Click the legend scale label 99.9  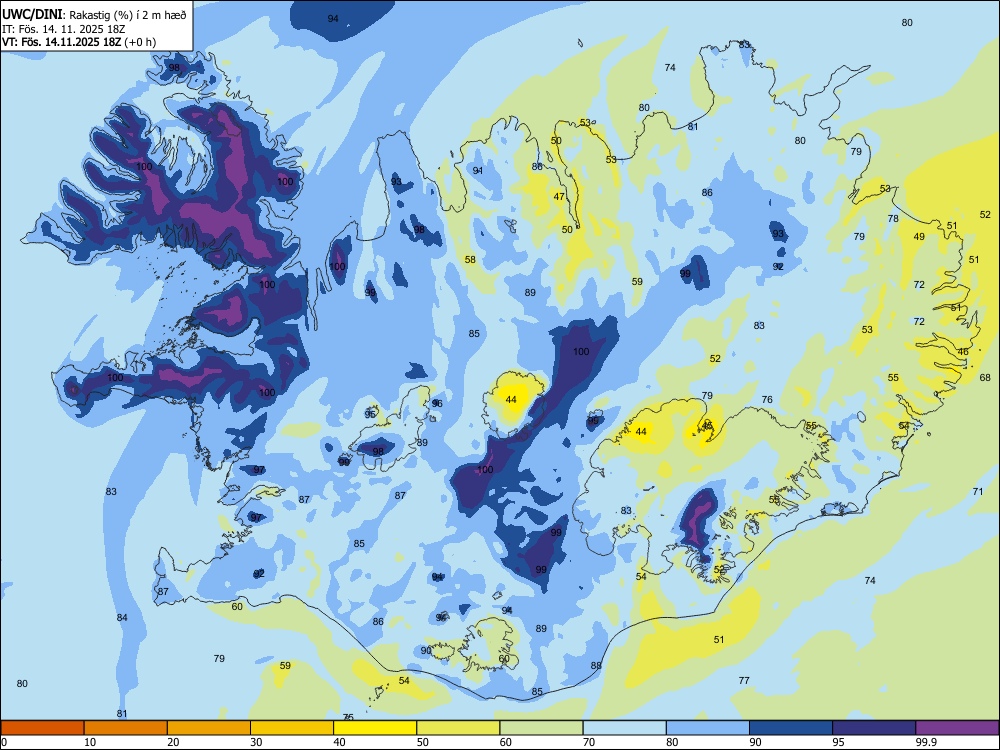tap(925, 742)
